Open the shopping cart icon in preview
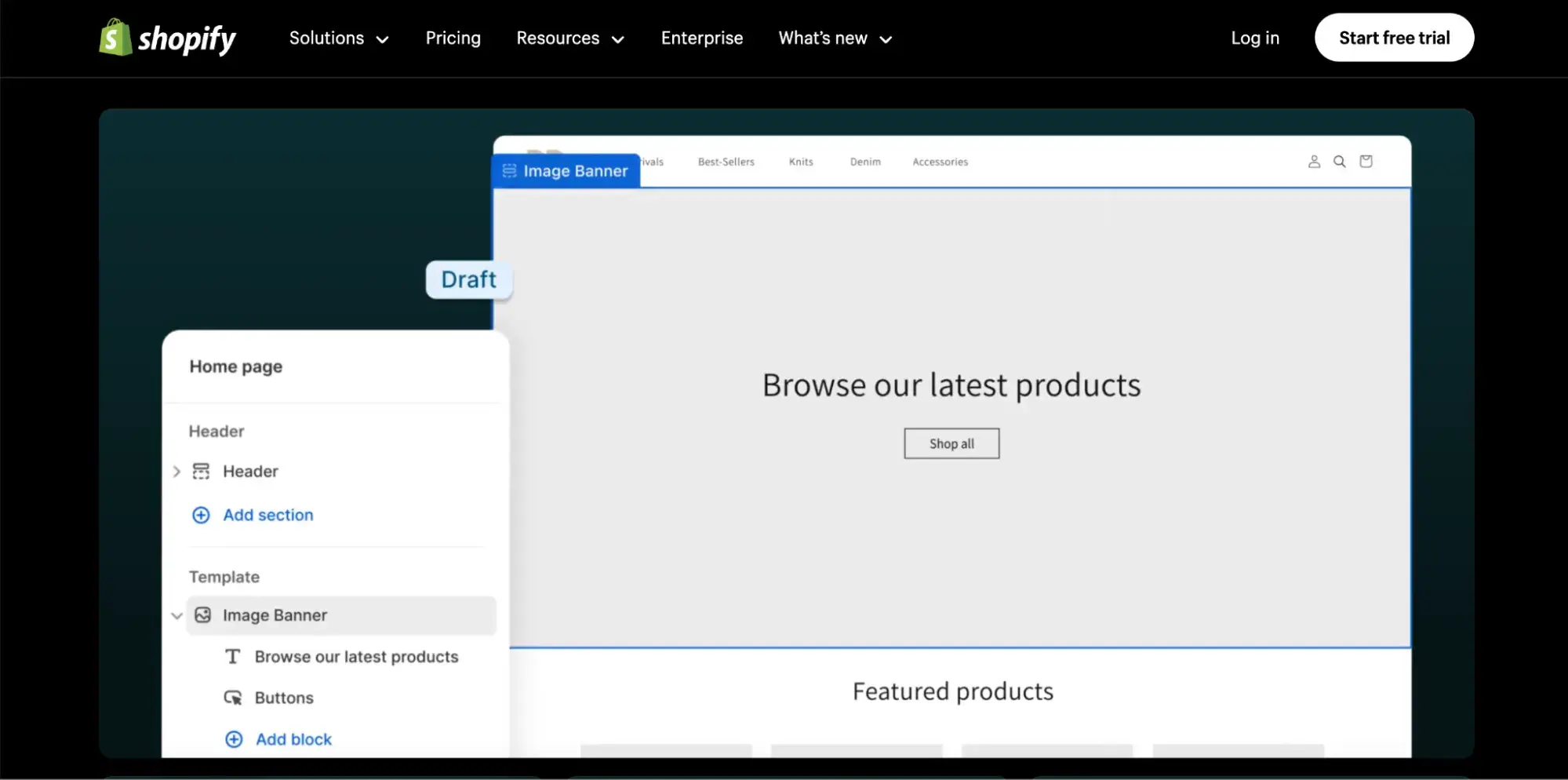This screenshot has width=1568, height=780. click(1366, 162)
